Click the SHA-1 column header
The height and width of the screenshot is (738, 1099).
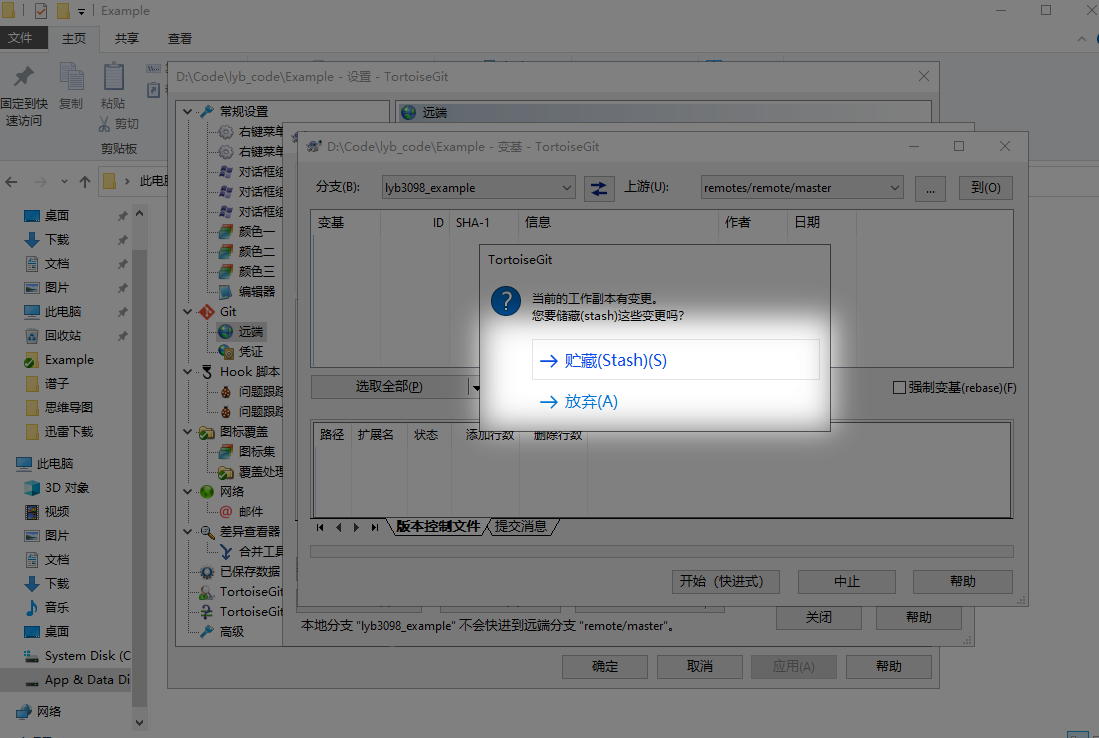coord(484,223)
